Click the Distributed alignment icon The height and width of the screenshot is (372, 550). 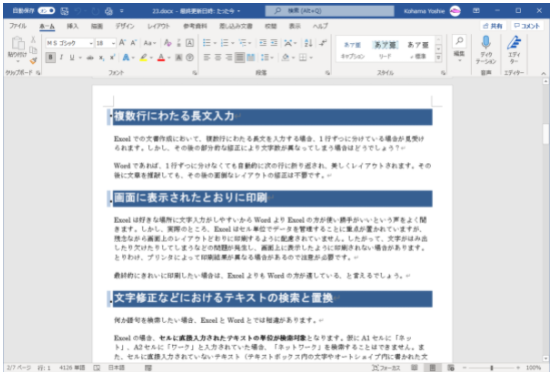click(x=251, y=58)
